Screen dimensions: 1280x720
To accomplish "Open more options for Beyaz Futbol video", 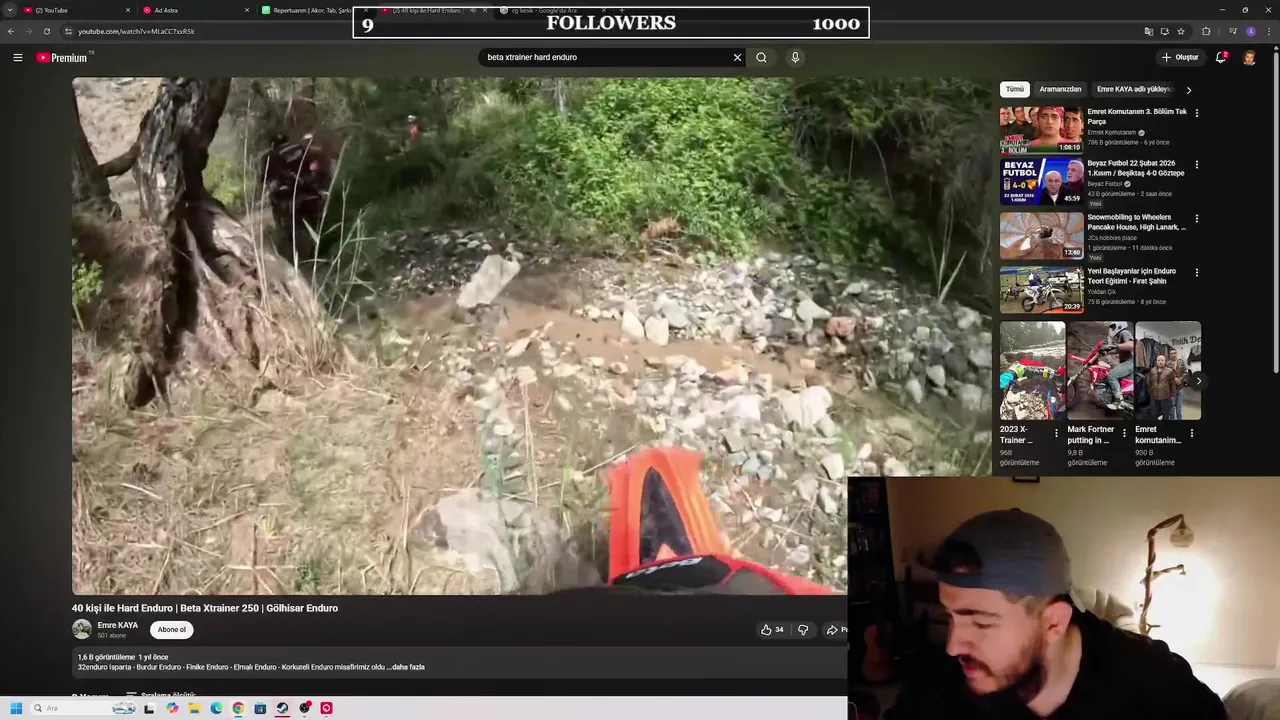I will (1196, 165).
